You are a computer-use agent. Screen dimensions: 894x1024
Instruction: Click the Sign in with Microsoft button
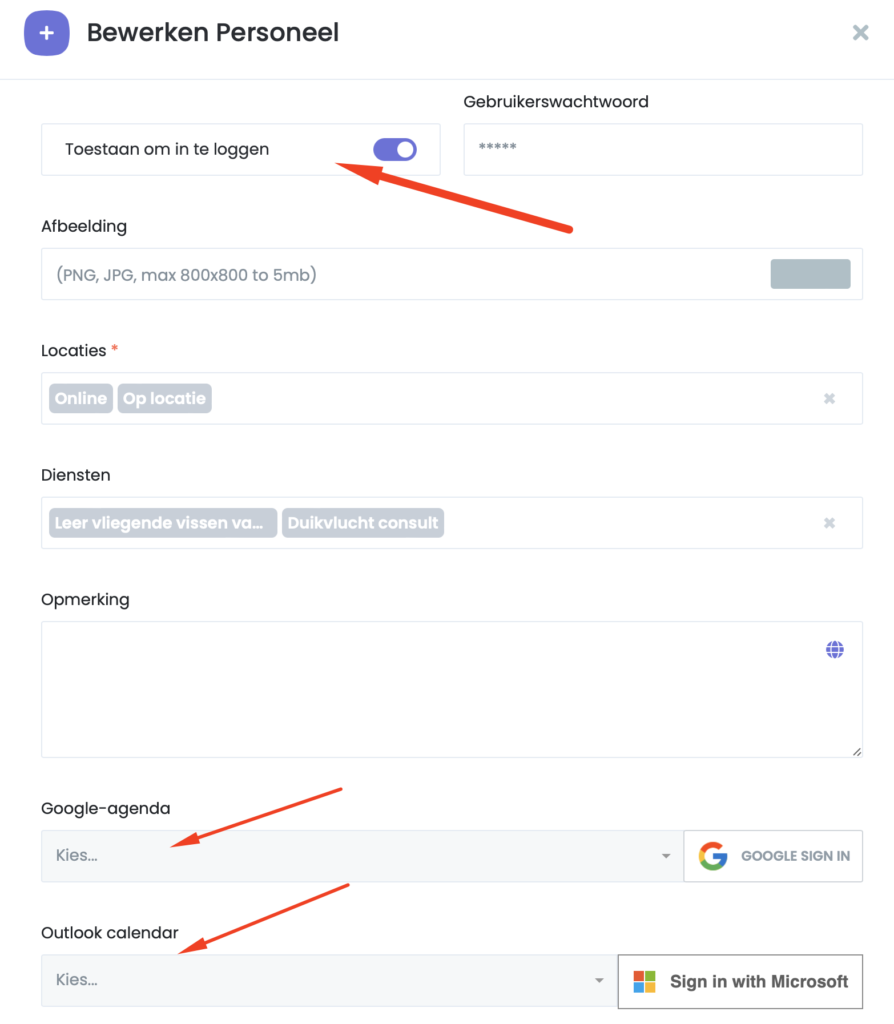click(x=740, y=981)
